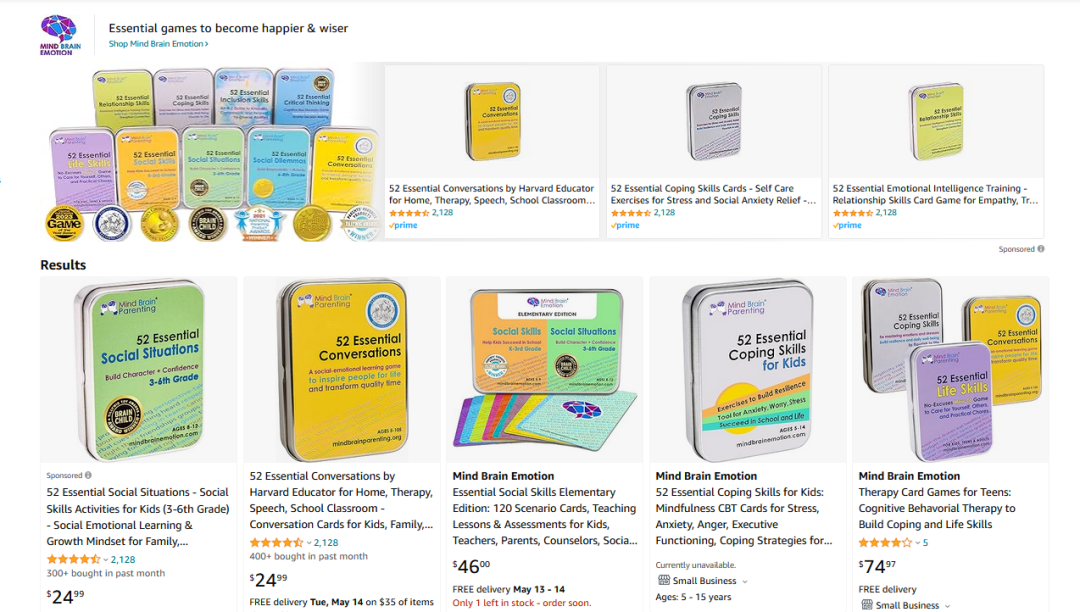This screenshot has height=612, width=1080.
Task: Click prime badge under Emotional Intelligence Training item
Action: point(848,226)
